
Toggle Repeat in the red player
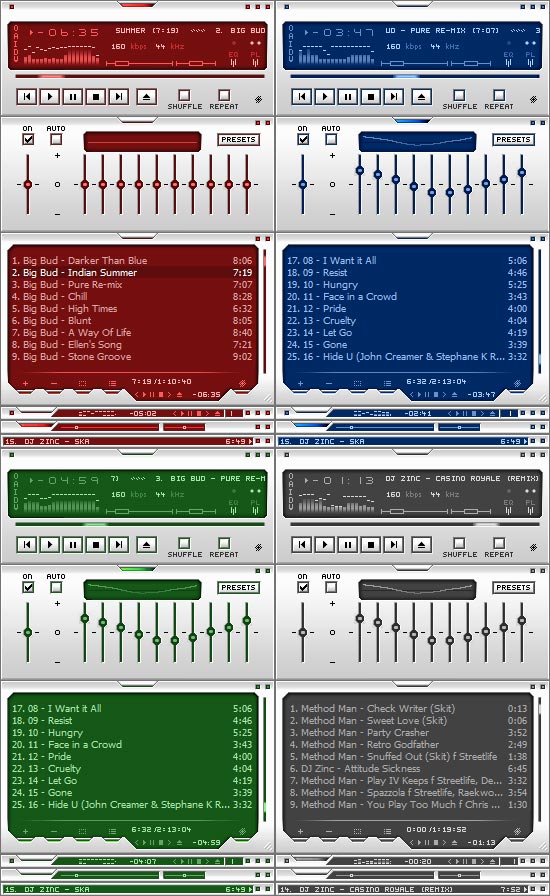tap(224, 95)
